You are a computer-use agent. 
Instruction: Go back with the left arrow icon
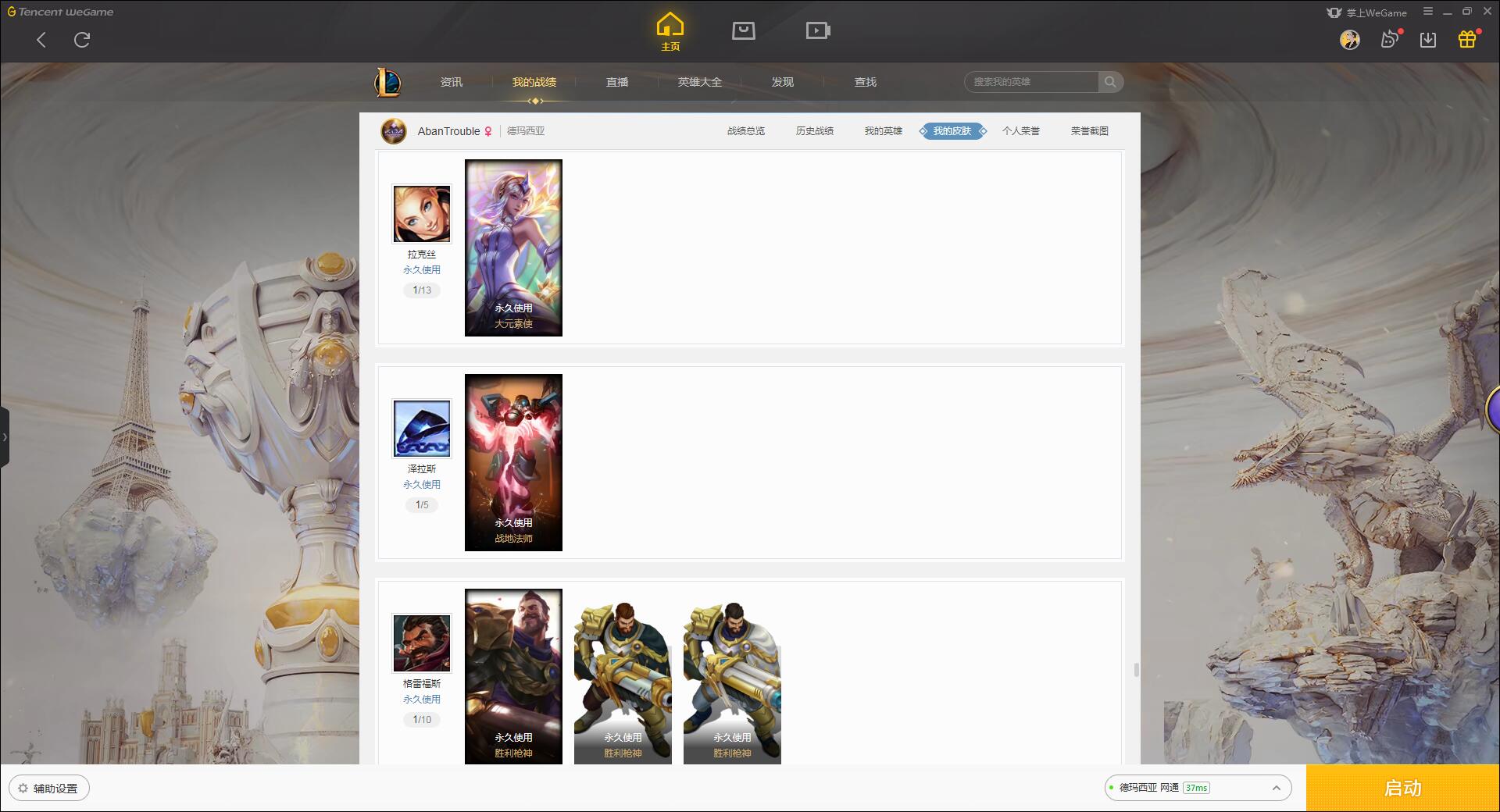pyautogui.click(x=41, y=40)
